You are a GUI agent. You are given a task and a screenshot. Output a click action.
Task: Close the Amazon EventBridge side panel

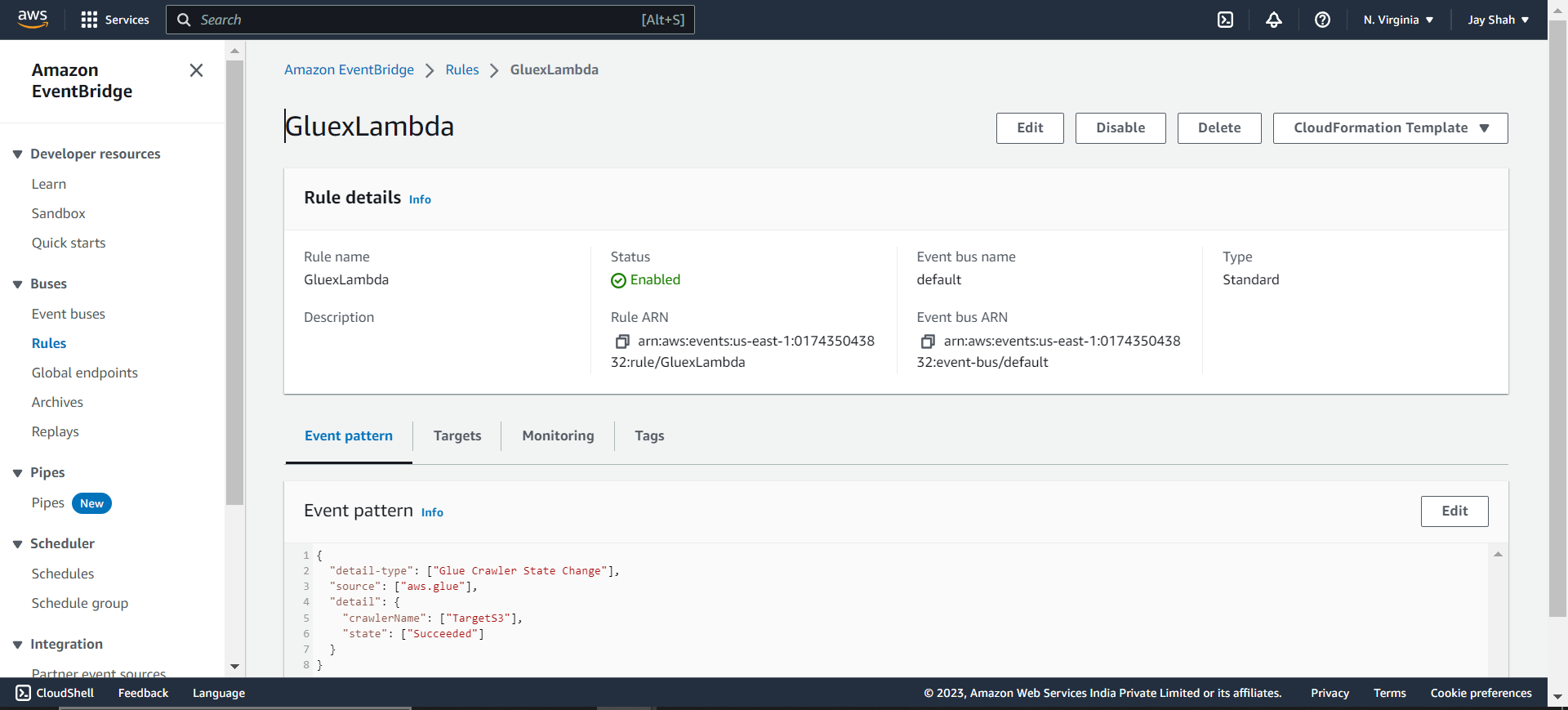point(196,70)
